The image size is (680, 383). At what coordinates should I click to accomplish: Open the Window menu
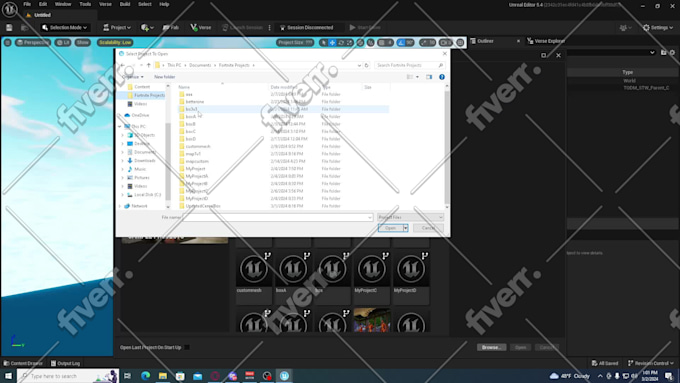[63, 4]
